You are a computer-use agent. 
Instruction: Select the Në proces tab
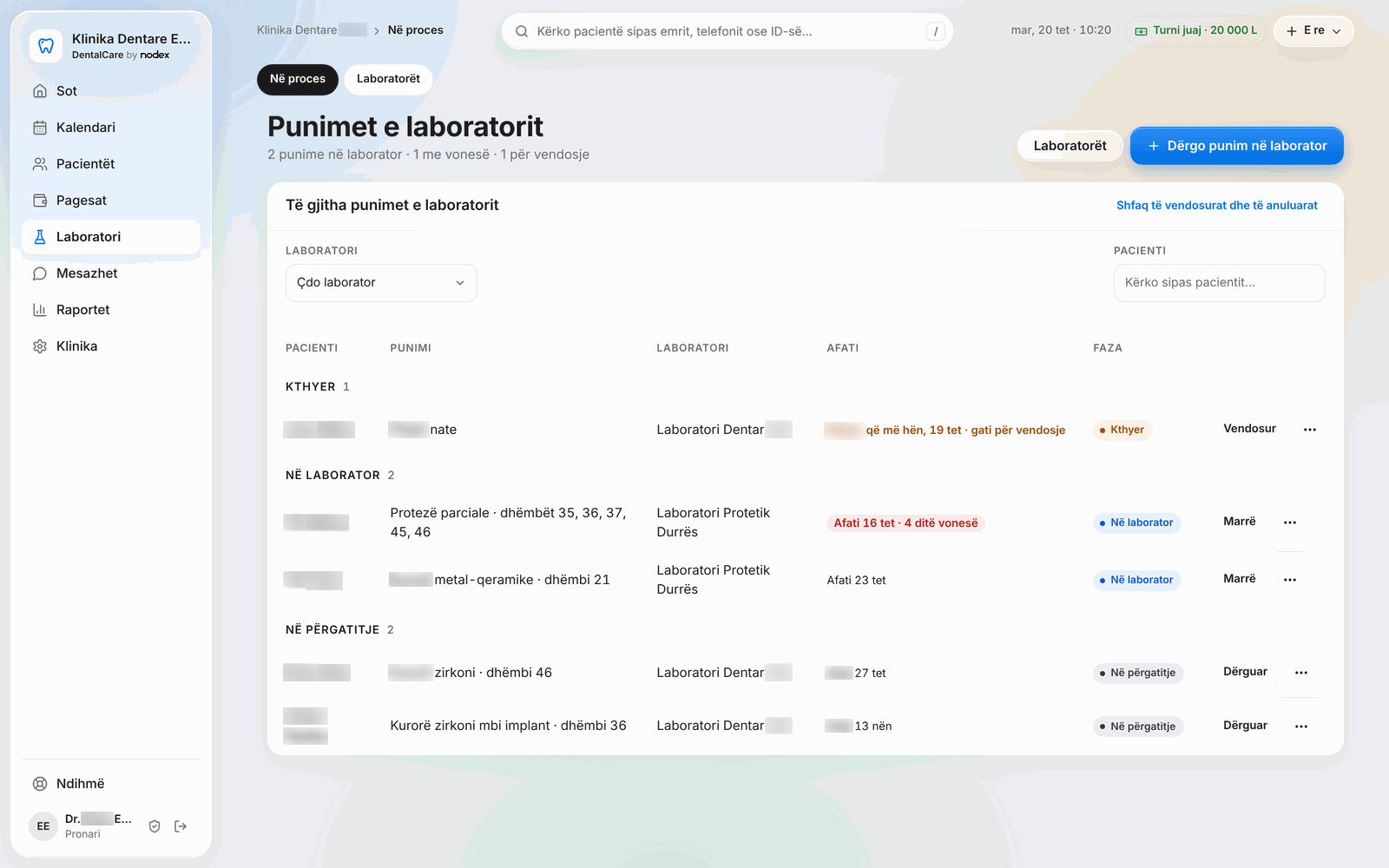pos(298,79)
